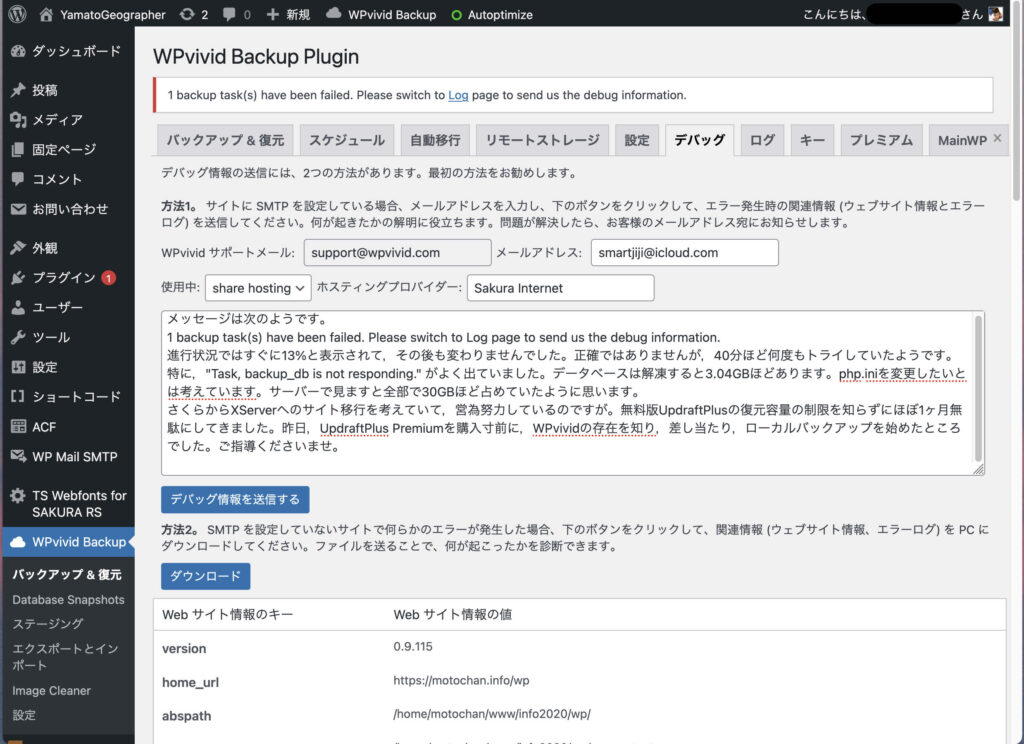Click the textarea resize handle
Image resolution: width=1024 pixels, height=744 pixels.
(978, 469)
